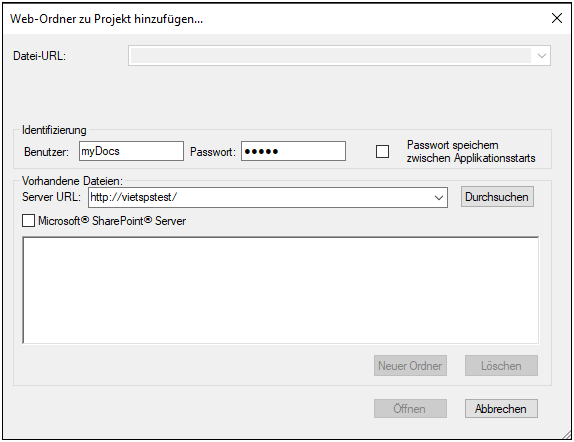
Task: Click the 'Server URL:' label
Action: coord(52,197)
